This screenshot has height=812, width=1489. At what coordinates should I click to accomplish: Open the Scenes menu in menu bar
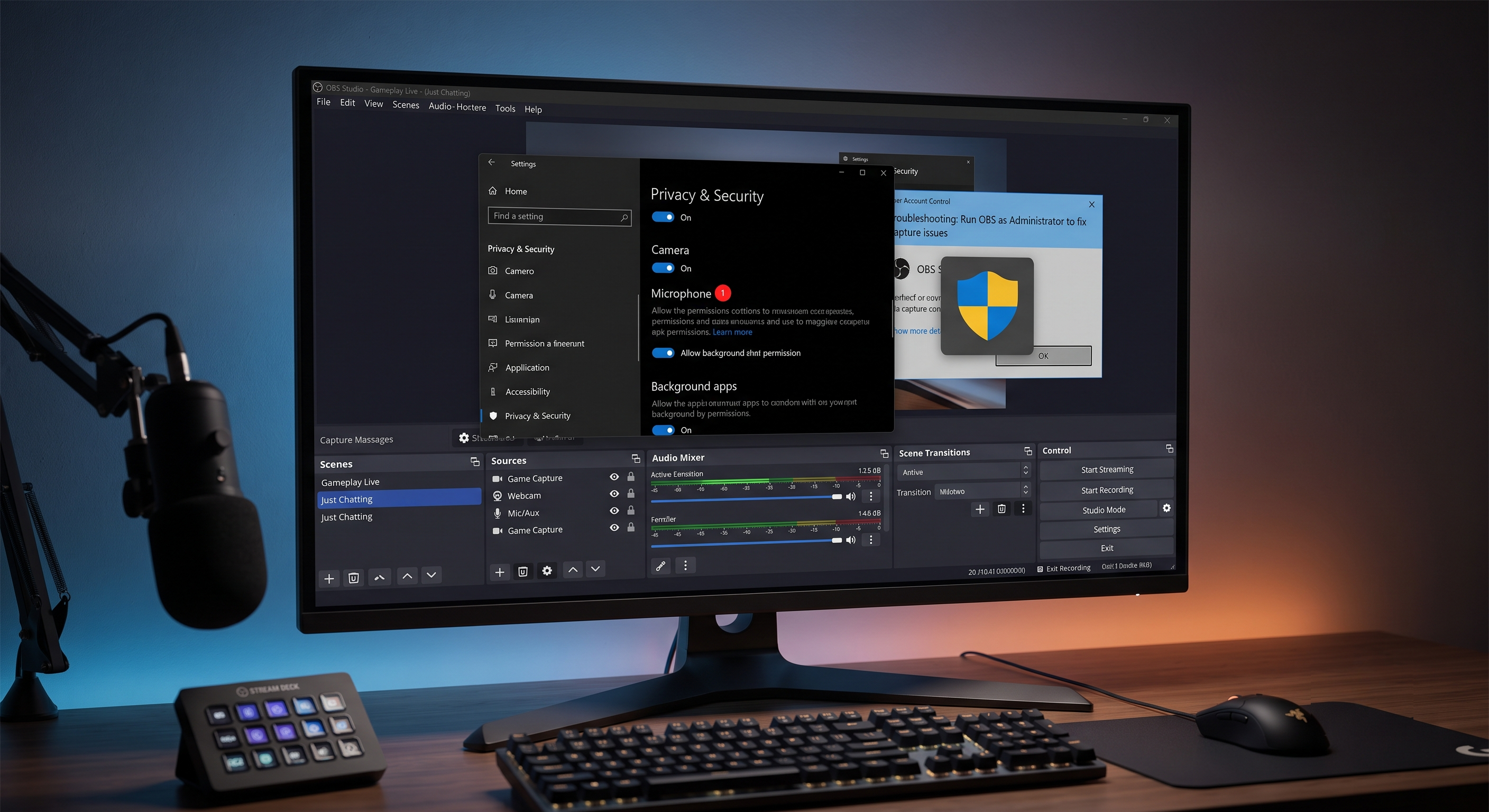[406, 105]
